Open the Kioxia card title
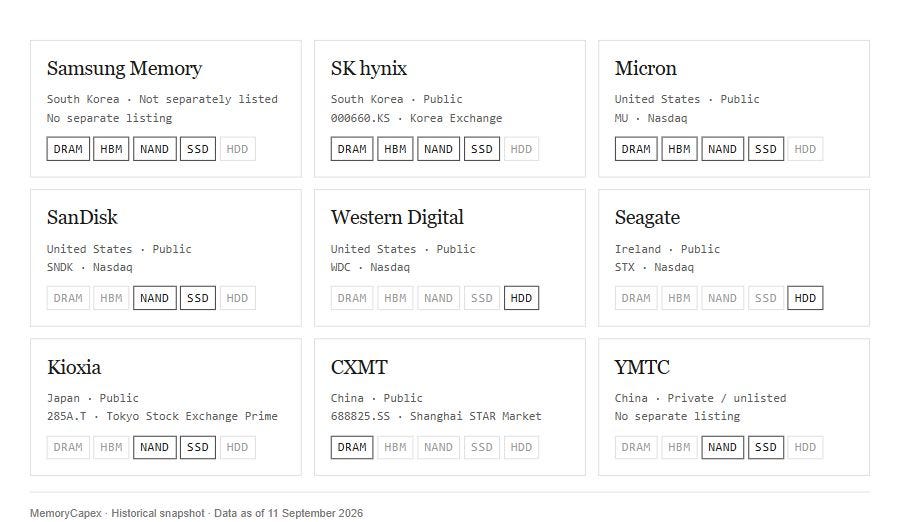This screenshot has height=522, width=900. 74,367
